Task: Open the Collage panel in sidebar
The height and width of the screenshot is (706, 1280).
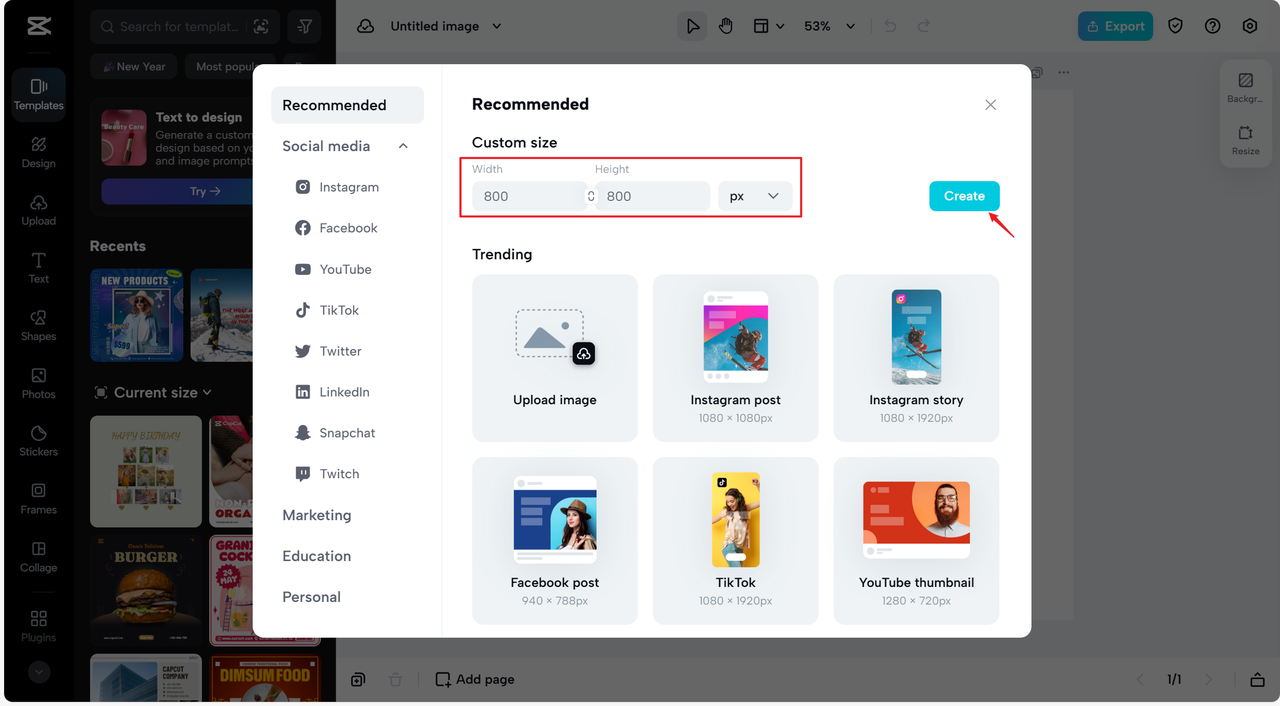Action: pos(38,556)
